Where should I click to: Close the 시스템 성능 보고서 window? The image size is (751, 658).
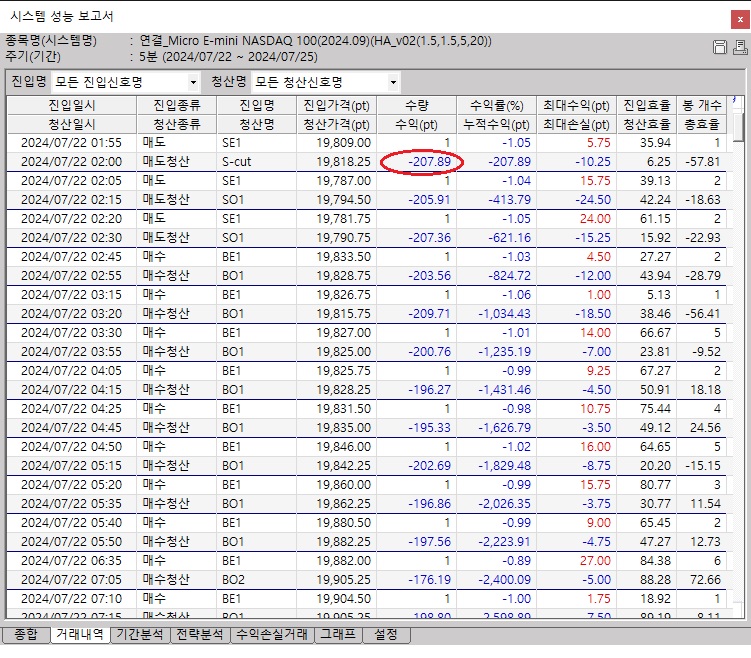735,16
